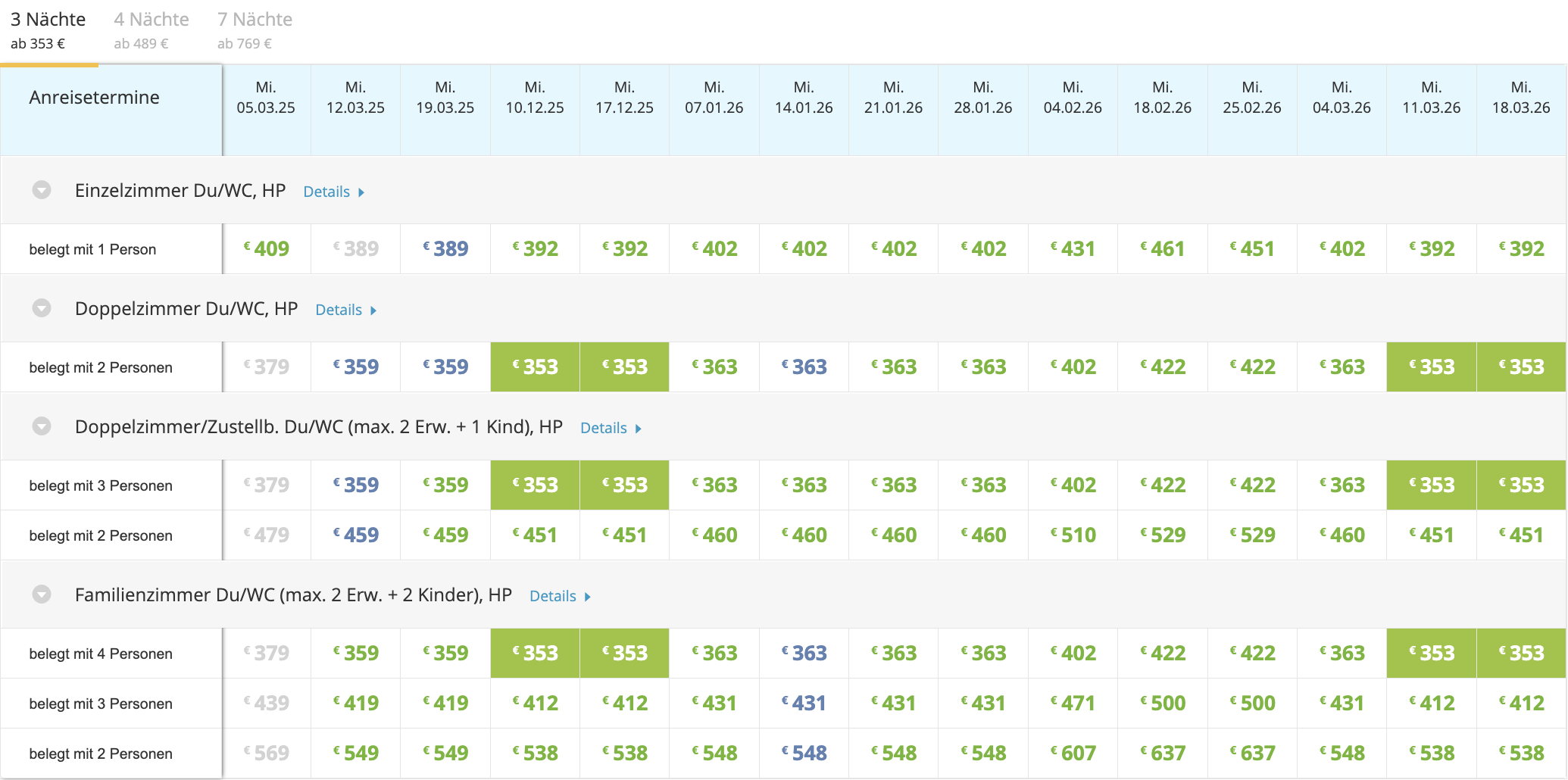Select the 3 Nächte tab
Image resolution: width=1568 pixels, height=780 pixels.
pyautogui.click(x=48, y=30)
